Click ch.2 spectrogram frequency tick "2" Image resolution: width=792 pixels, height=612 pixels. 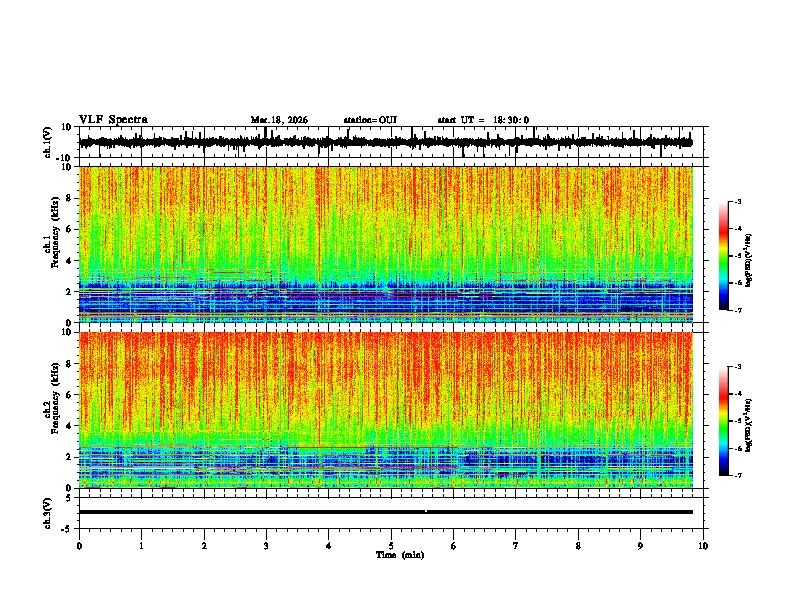(x=69, y=457)
